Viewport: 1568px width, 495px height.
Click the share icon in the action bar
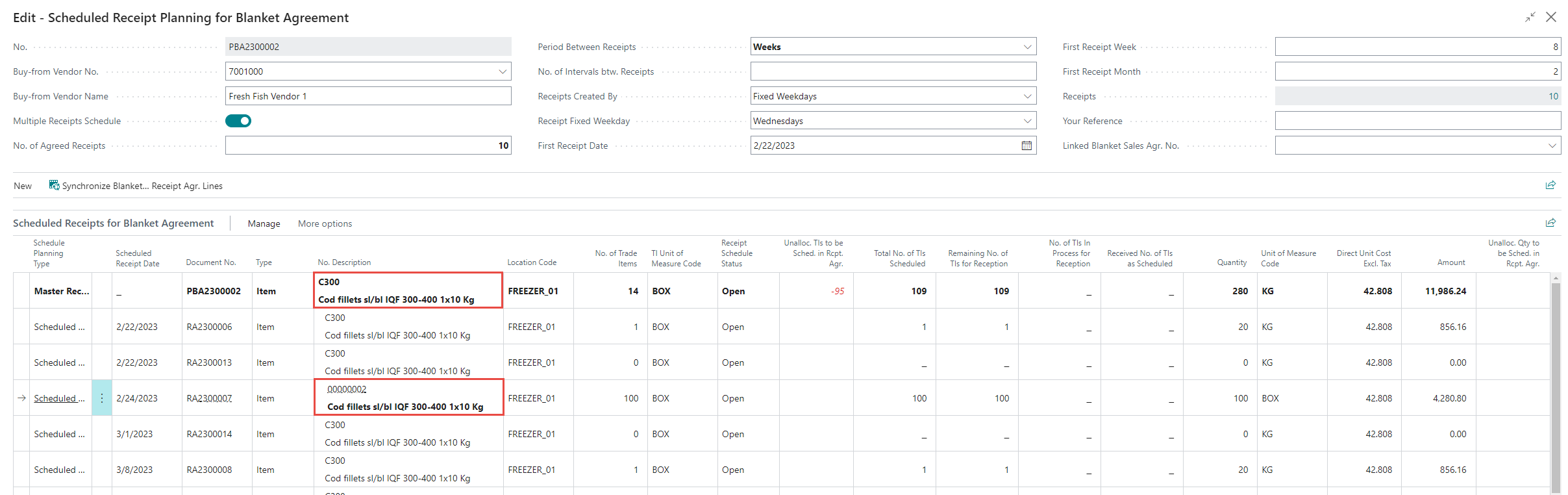pyautogui.click(x=1550, y=185)
